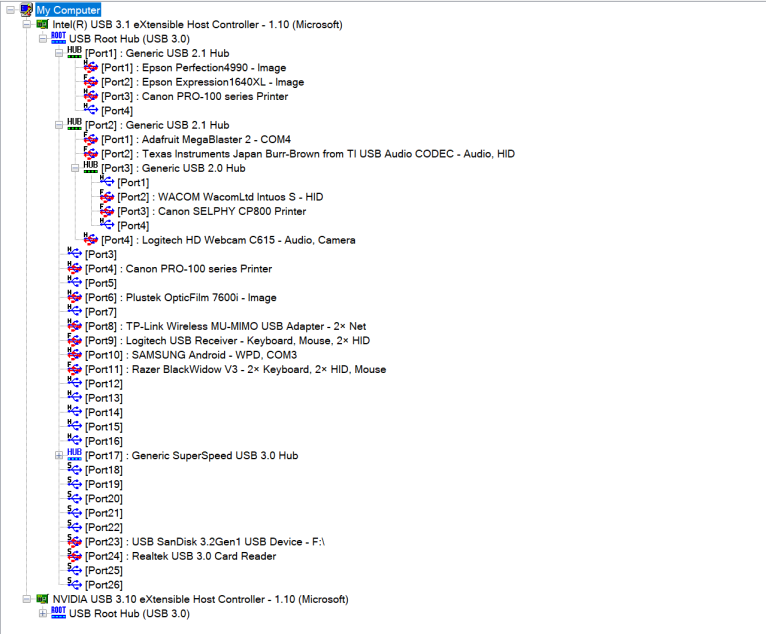This screenshot has height=634, width=766.
Task: Select Epson Perfection4990 - Image entry
Action: 193,67
